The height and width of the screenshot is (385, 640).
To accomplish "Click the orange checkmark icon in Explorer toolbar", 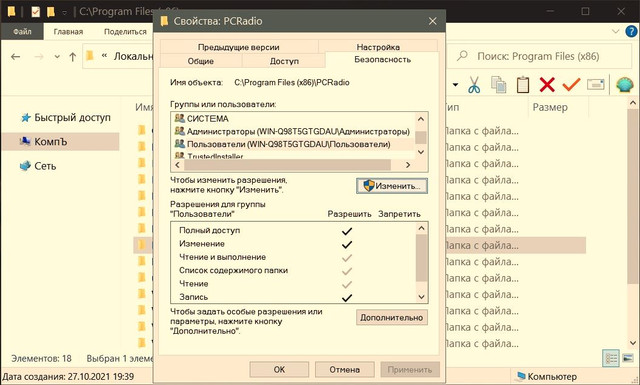I will click(x=571, y=85).
